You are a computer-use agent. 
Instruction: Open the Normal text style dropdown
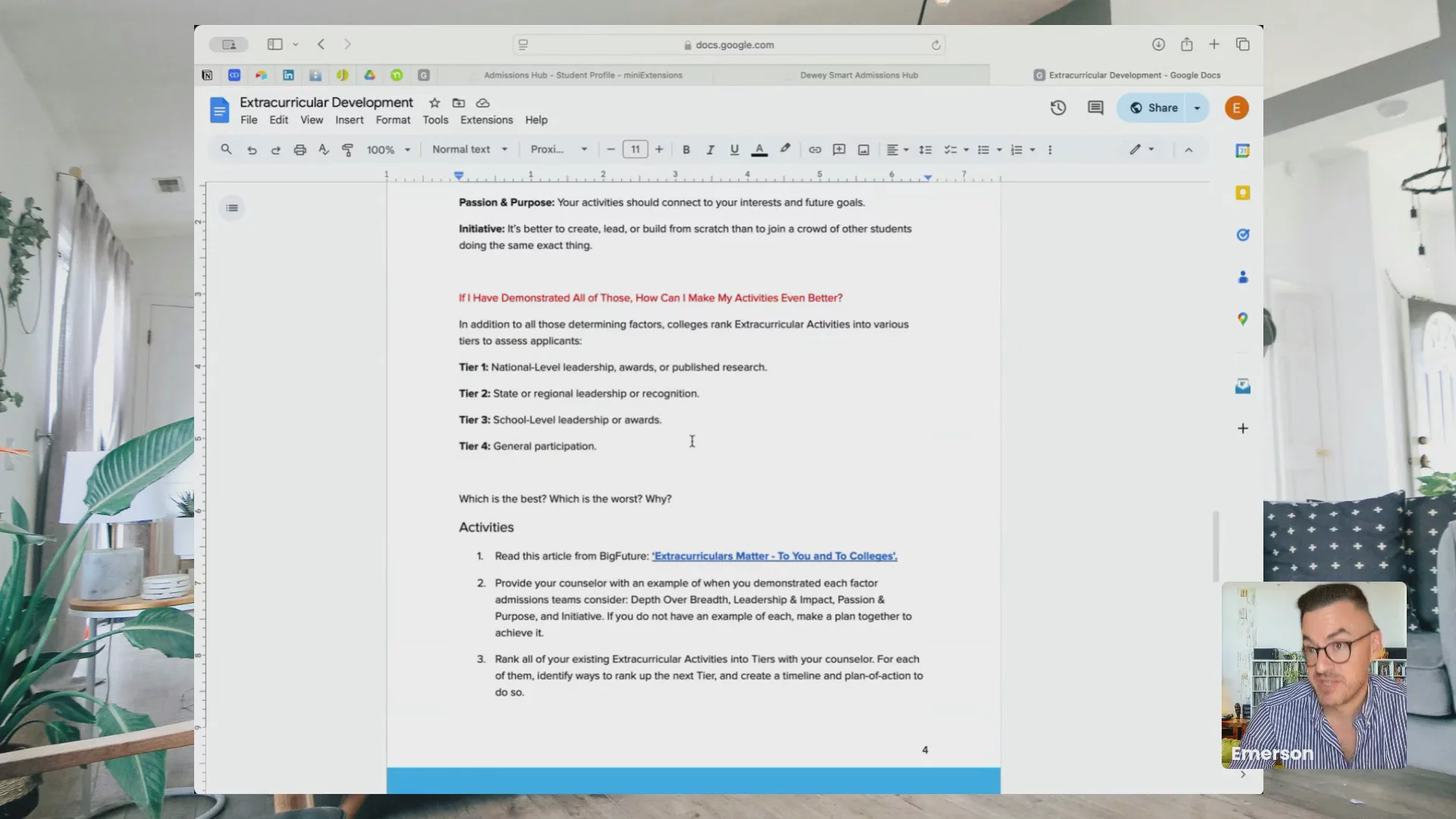coord(469,149)
